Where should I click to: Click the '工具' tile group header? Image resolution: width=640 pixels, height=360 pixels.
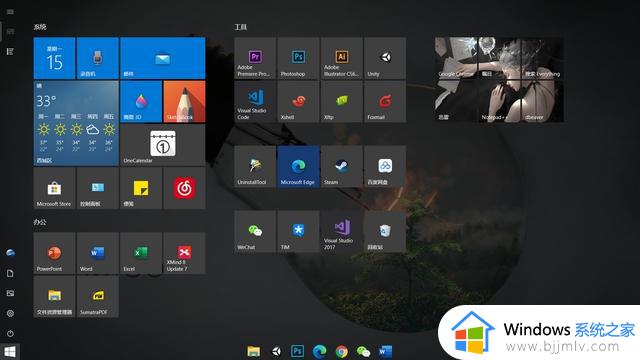point(240,27)
